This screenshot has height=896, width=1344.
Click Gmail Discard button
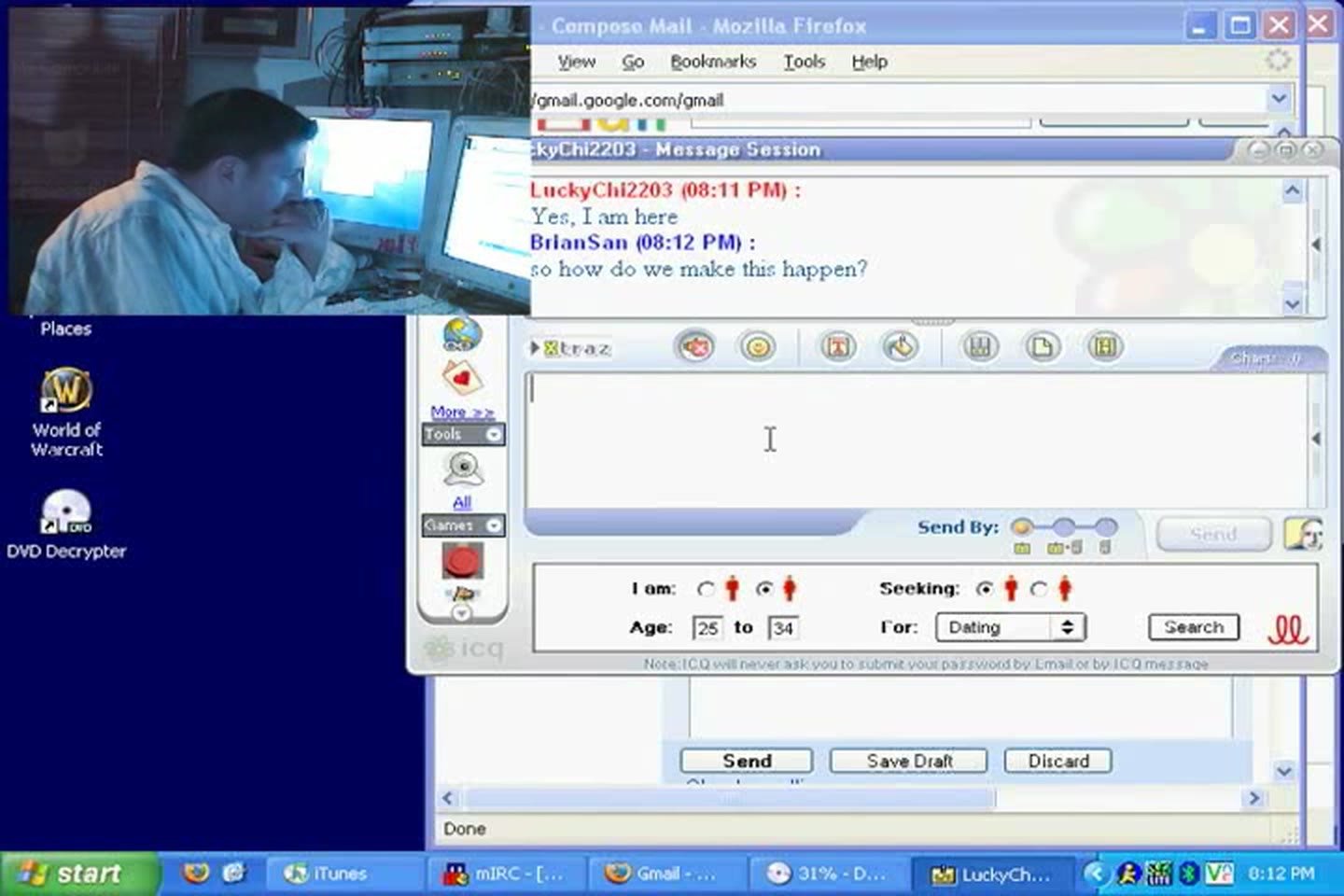click(x=1058, y=761)
